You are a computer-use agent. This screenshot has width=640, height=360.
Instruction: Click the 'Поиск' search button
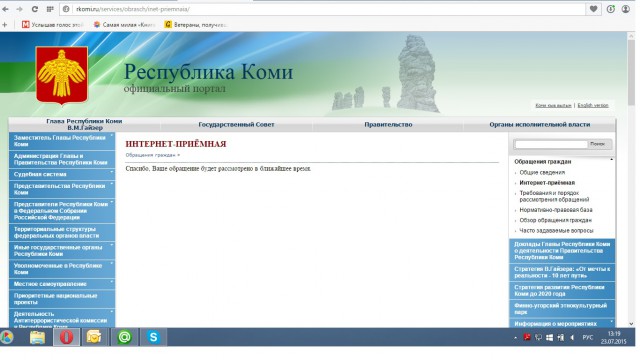point(598,144)
